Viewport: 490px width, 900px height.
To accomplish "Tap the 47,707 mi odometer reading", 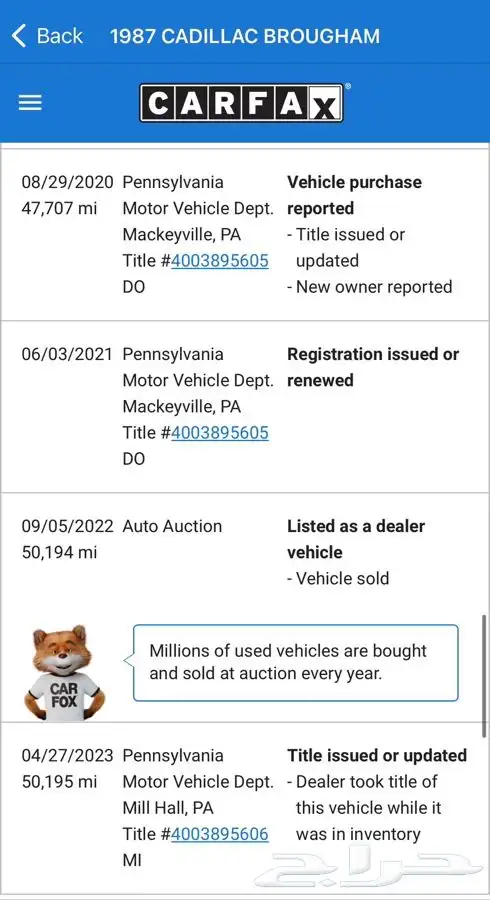I will (60, 208).
